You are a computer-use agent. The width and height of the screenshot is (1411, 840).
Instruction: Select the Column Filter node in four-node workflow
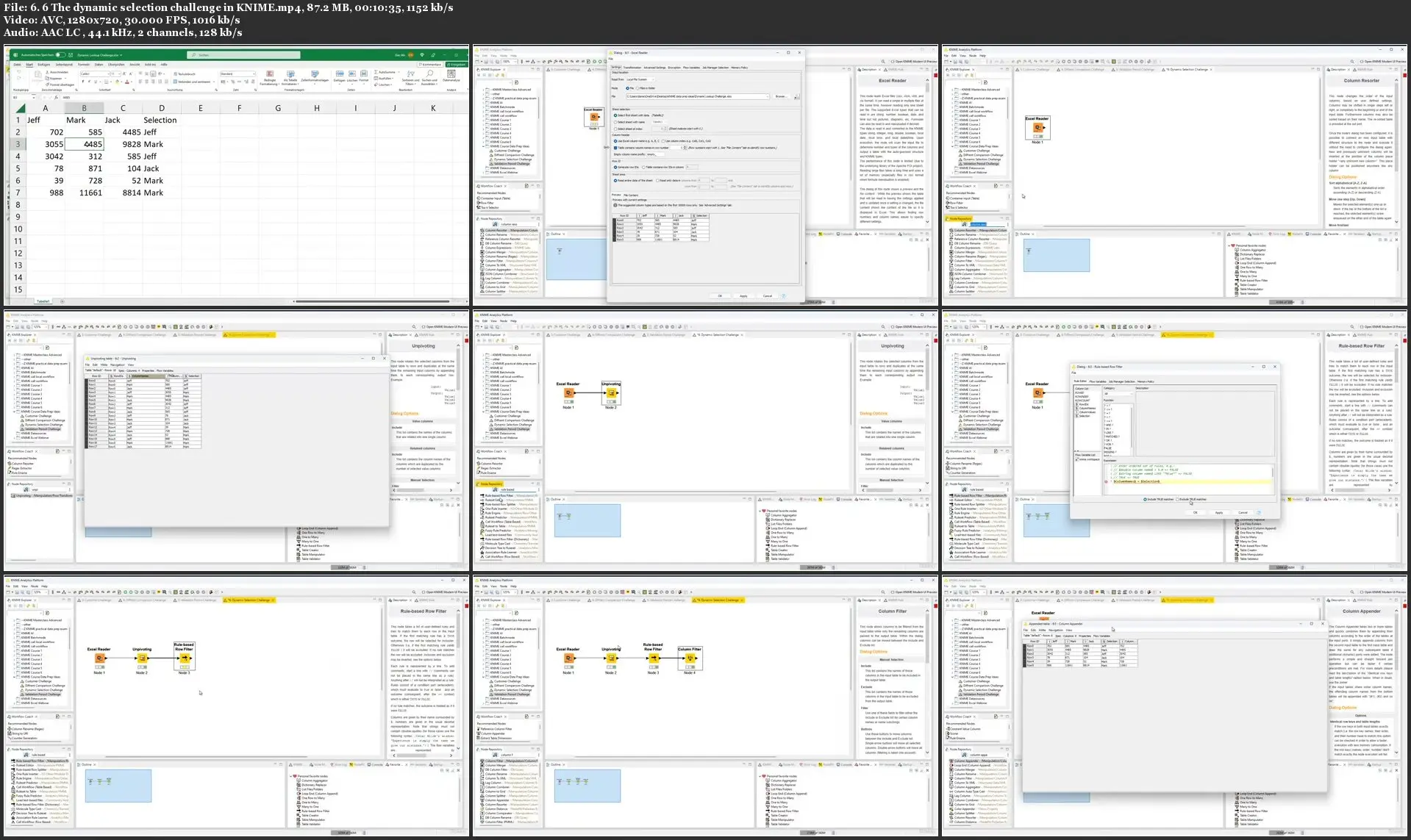690,658
